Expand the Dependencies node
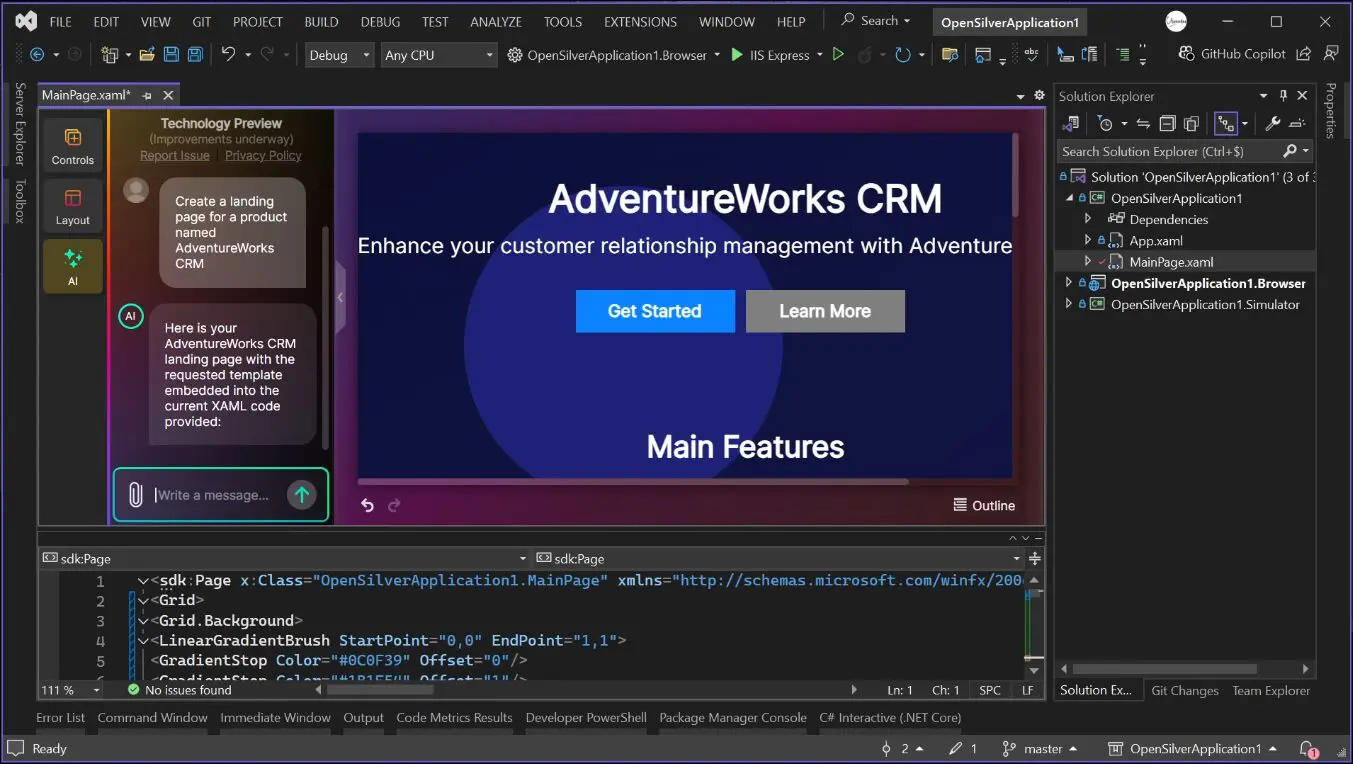The height and width of the screenshot is (764, 1353). (x=1089, y=219)
